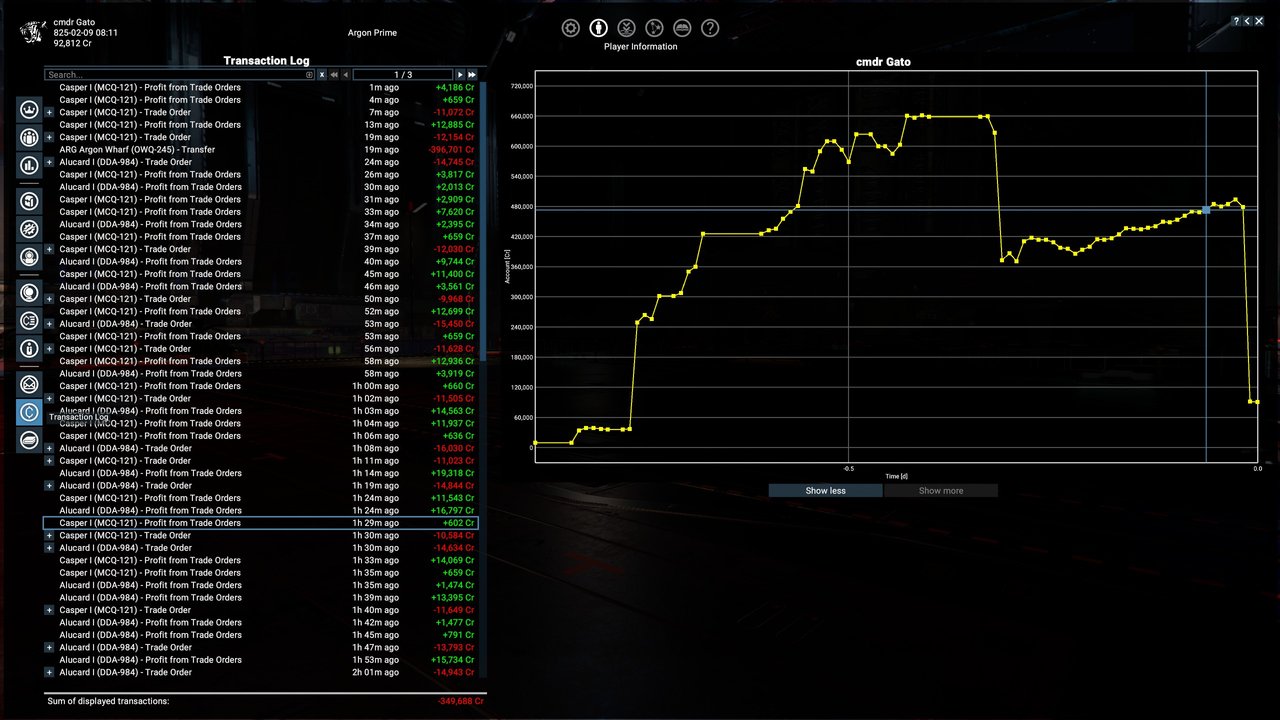Screen dimensions: 1280x720
Task: Expand the Alucard I Trade Order from 53m ago
Action: coord(49,324)
